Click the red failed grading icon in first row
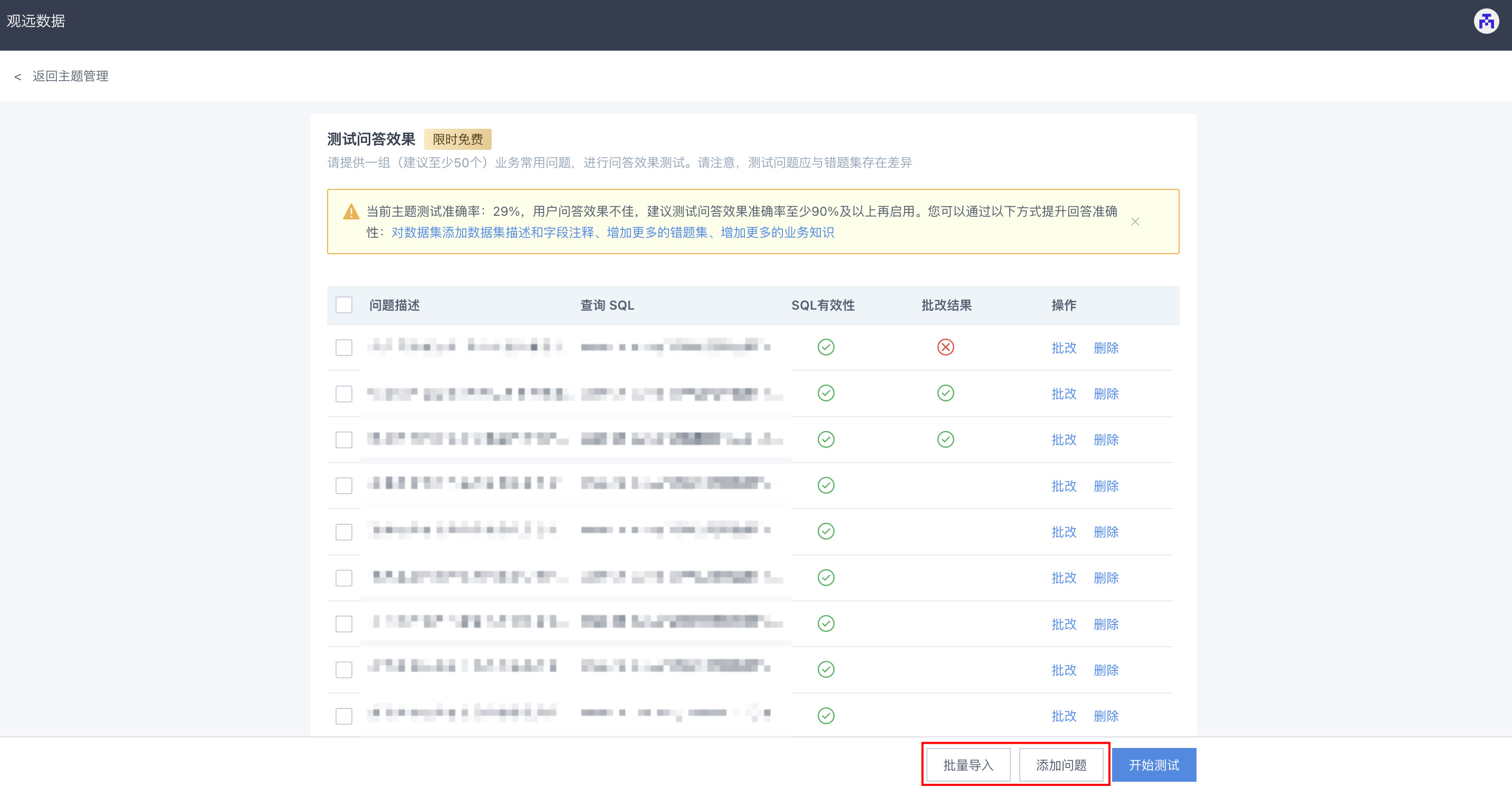This screenshot has height=787, width=1512. 945,347
